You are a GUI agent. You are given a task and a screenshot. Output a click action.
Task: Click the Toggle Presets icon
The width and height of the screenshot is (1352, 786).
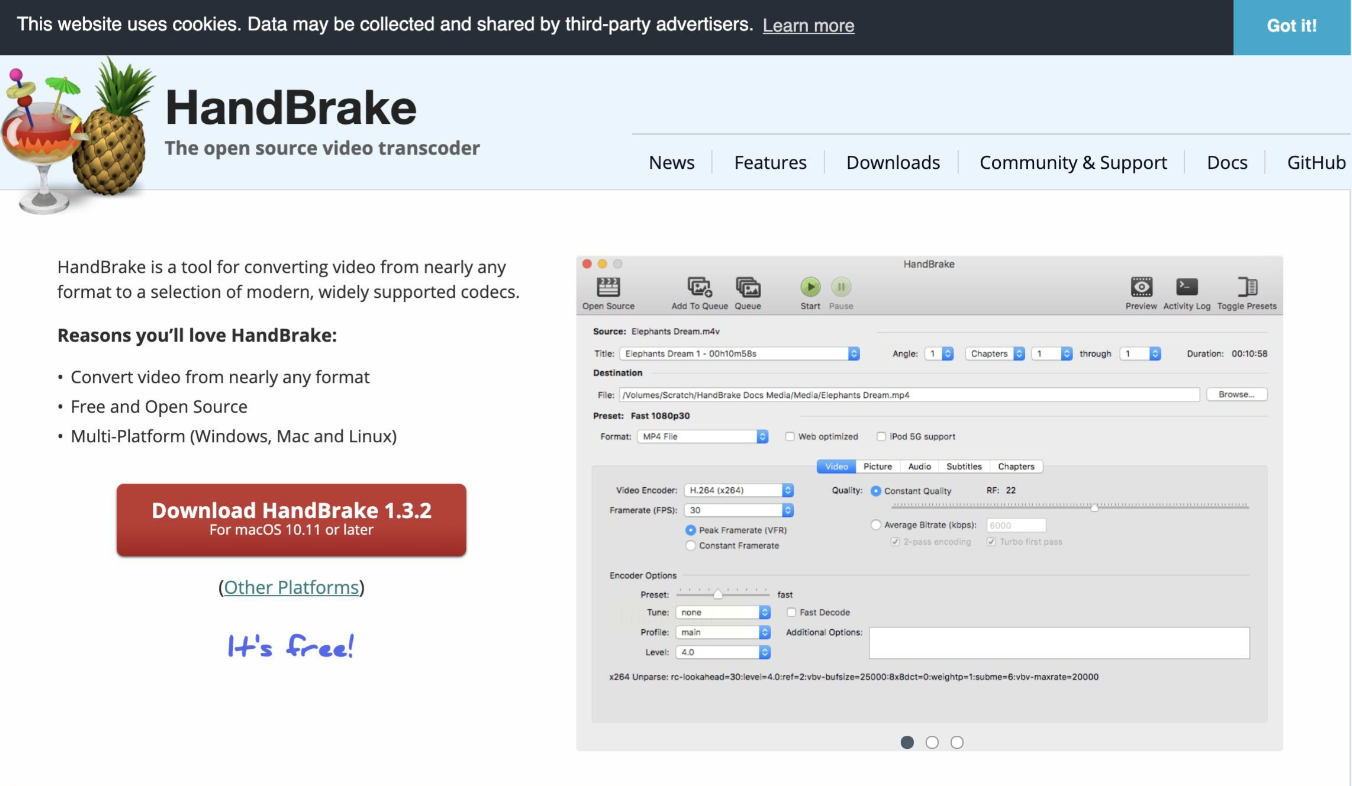[x=1247, y=287]
